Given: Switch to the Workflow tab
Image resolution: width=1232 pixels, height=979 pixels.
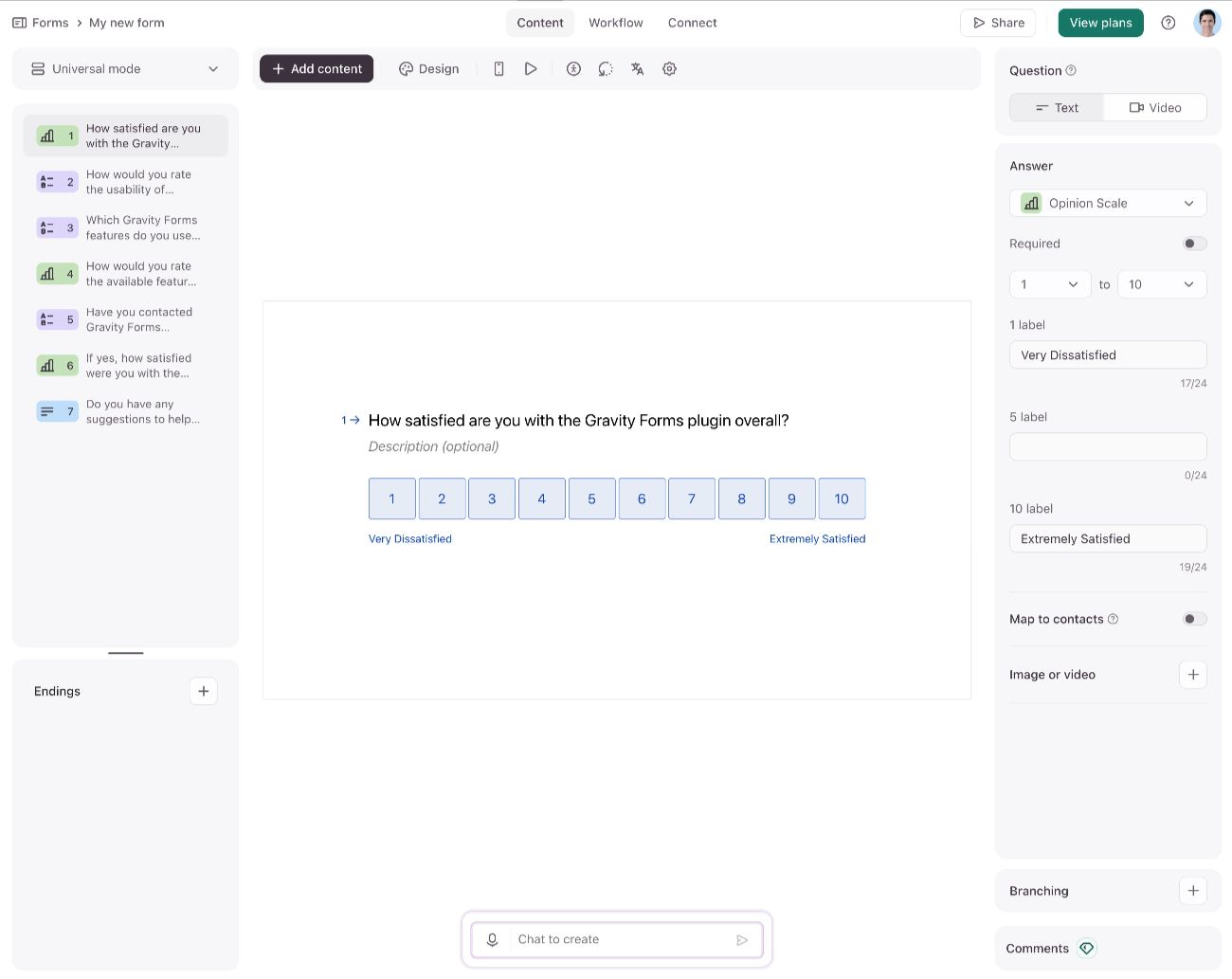Looking at the screenshot, I should click(x=615, y=22).
